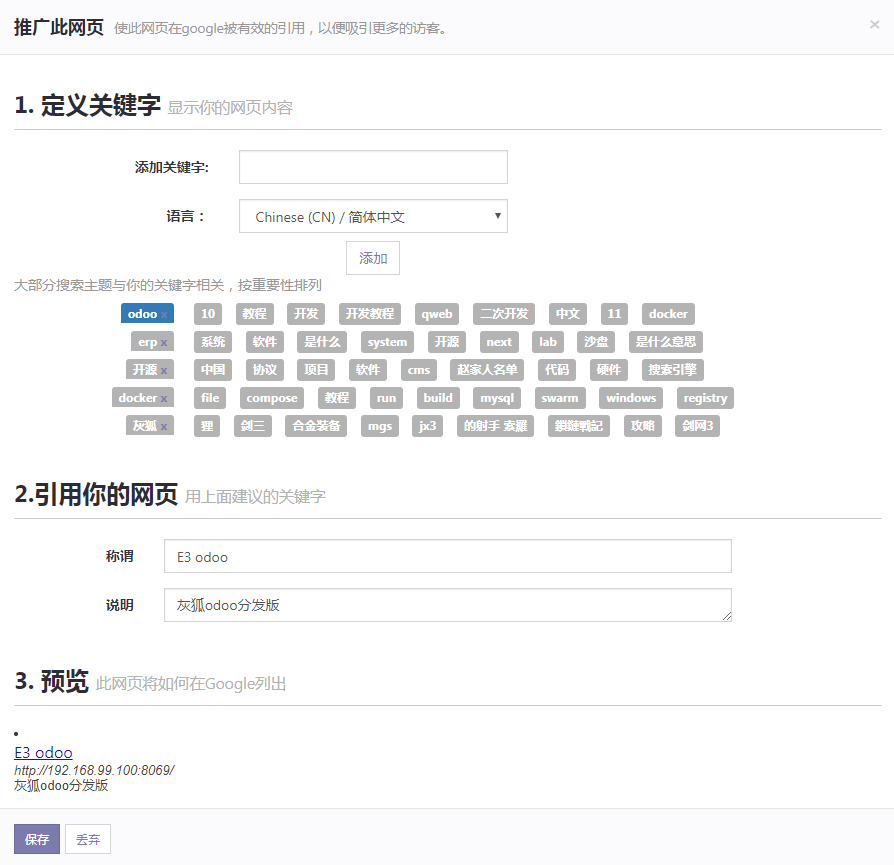Open the language dropdown

(373, 216)
